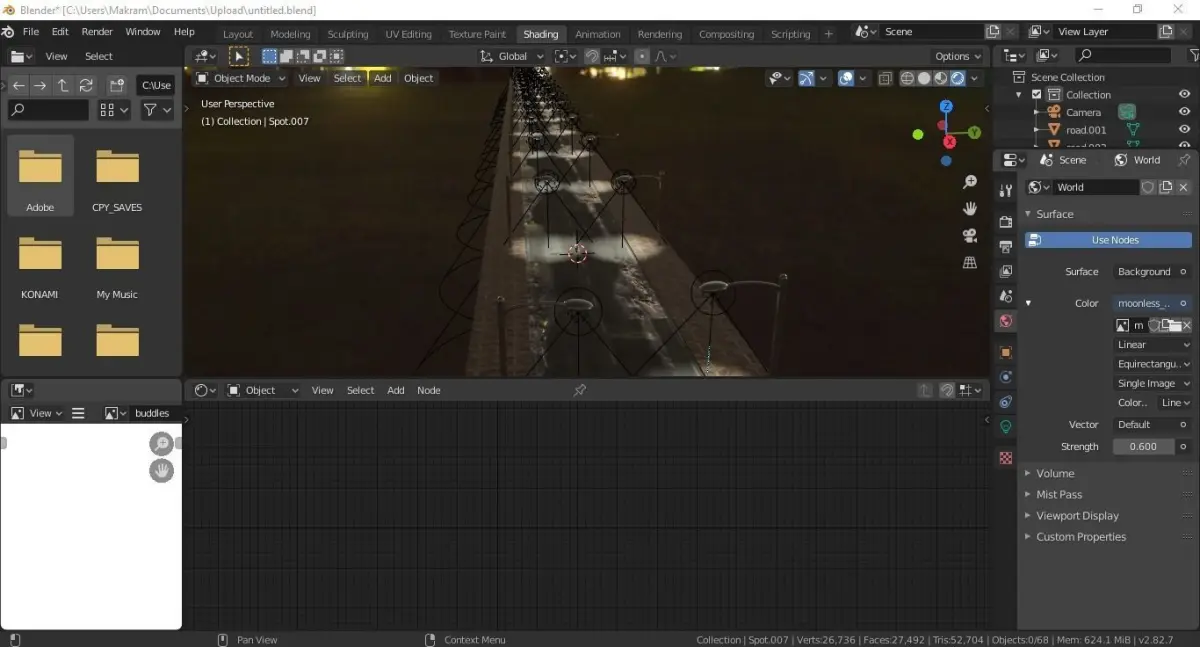Toggle pin in node editor header
This screenshot has height=647, width=1200.
(x=579, y=390)
